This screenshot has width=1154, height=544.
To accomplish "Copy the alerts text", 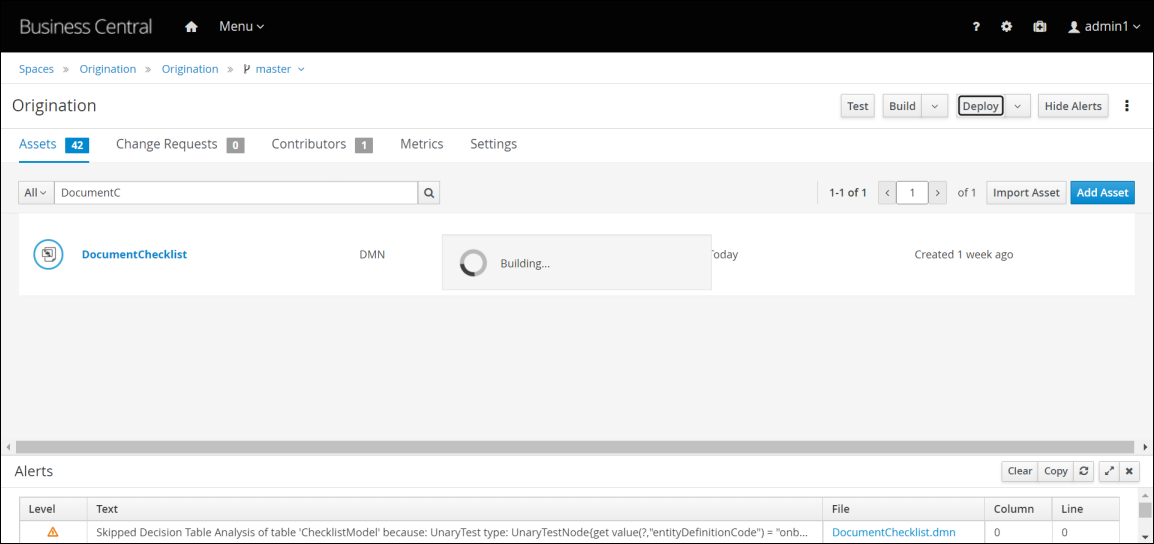I will 1055,471.
